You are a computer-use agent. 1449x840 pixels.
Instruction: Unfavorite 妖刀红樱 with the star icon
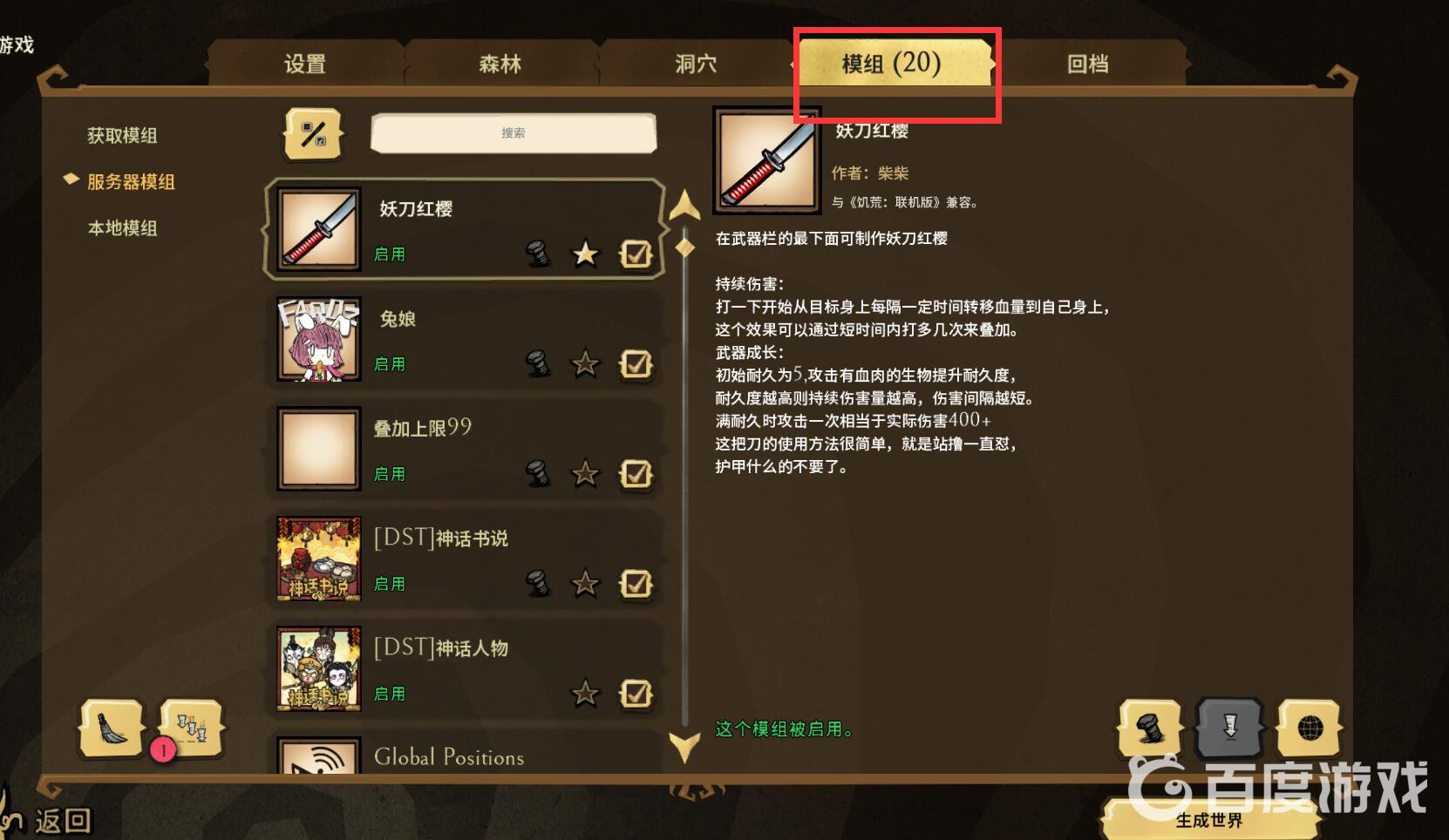click(585, 254)
